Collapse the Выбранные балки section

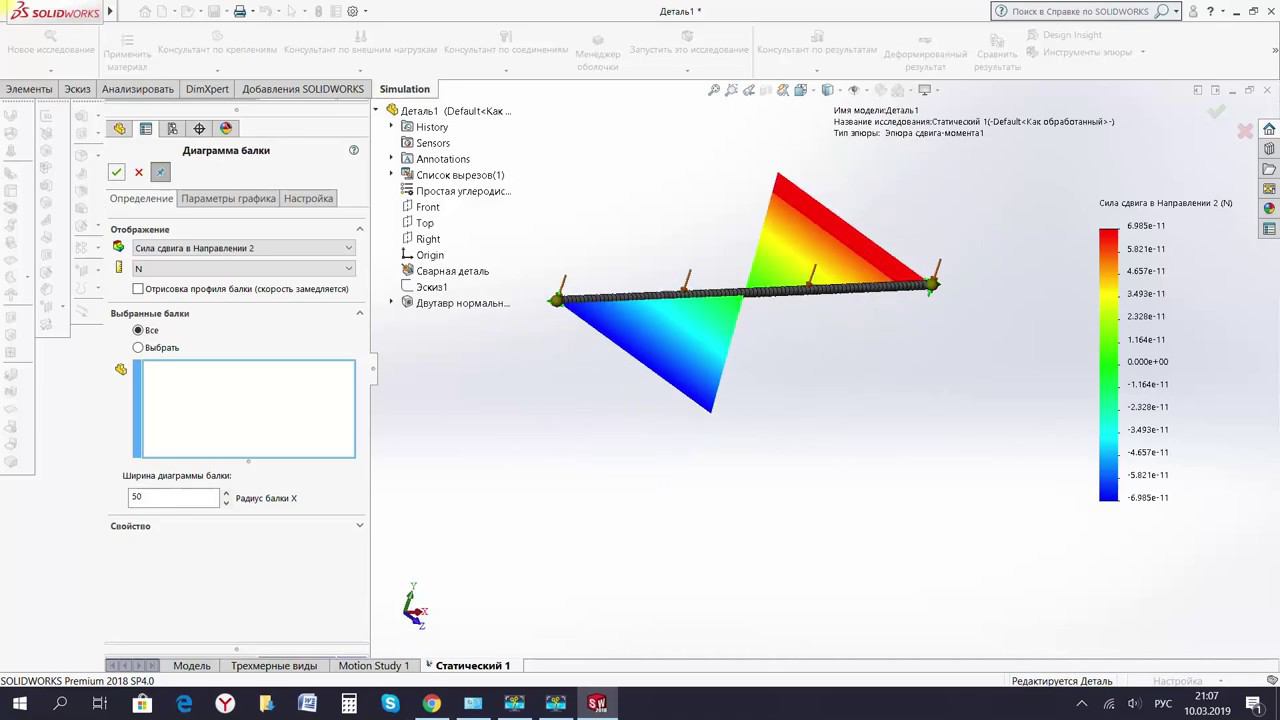click(x=360, y=313)
